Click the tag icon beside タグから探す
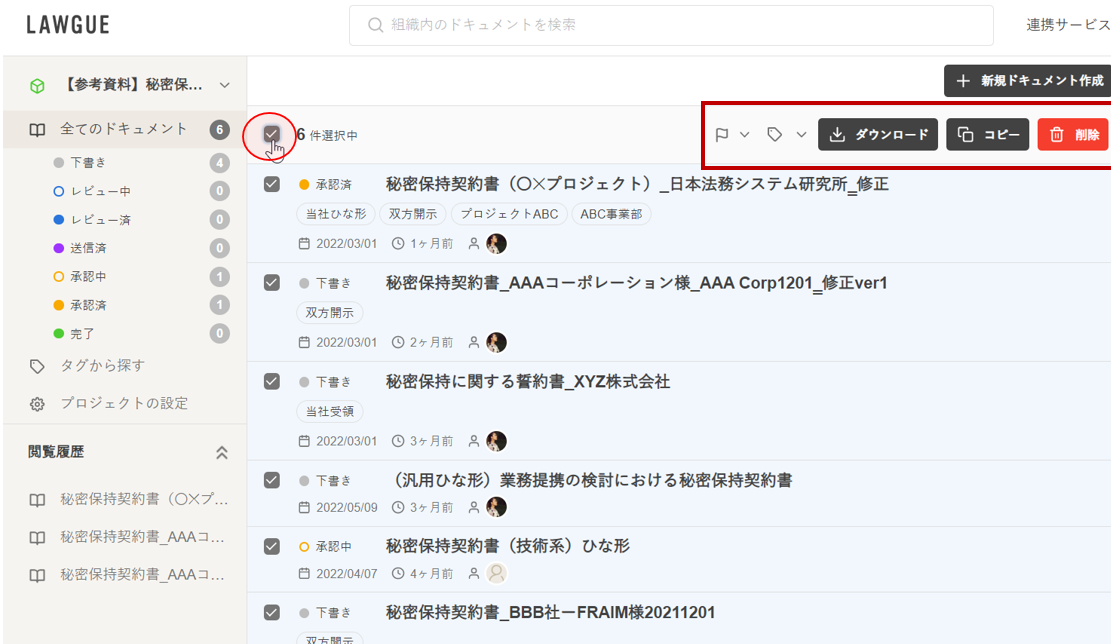This screenshot has height=644, width=1111. 37,366
